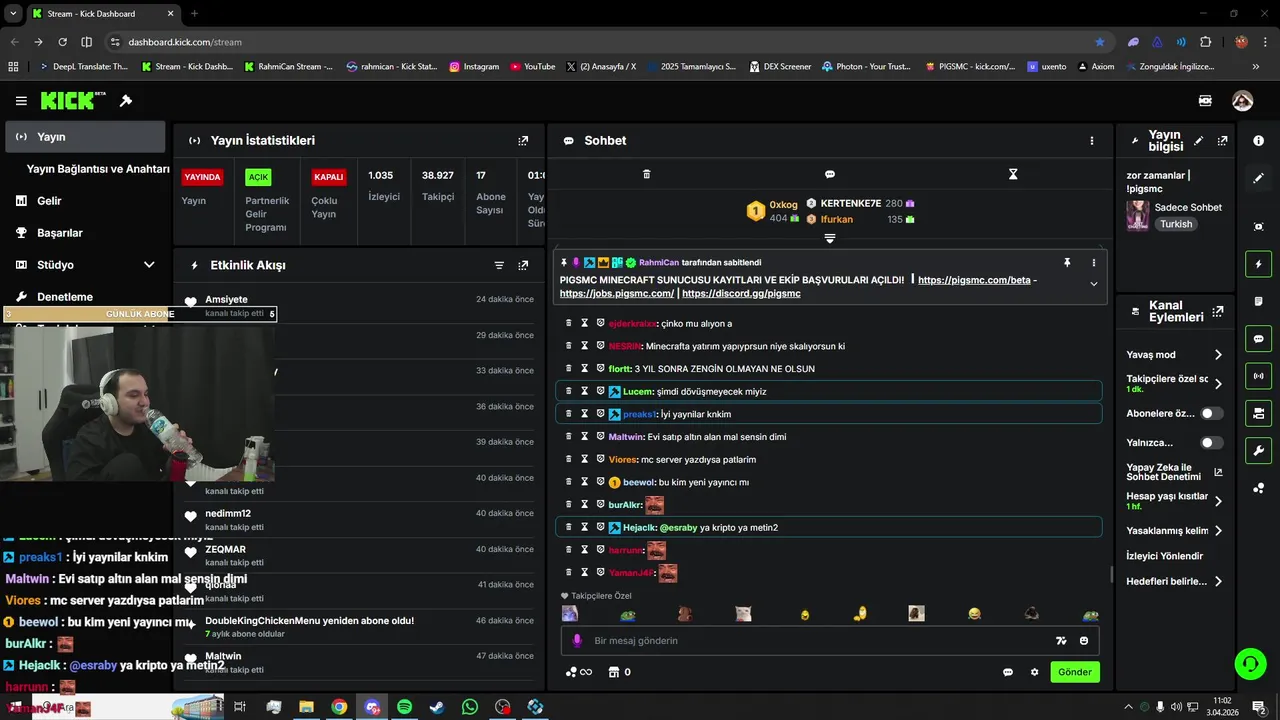Open pinned message three-dot options

pyautogui.click(x=1094, y=262)
